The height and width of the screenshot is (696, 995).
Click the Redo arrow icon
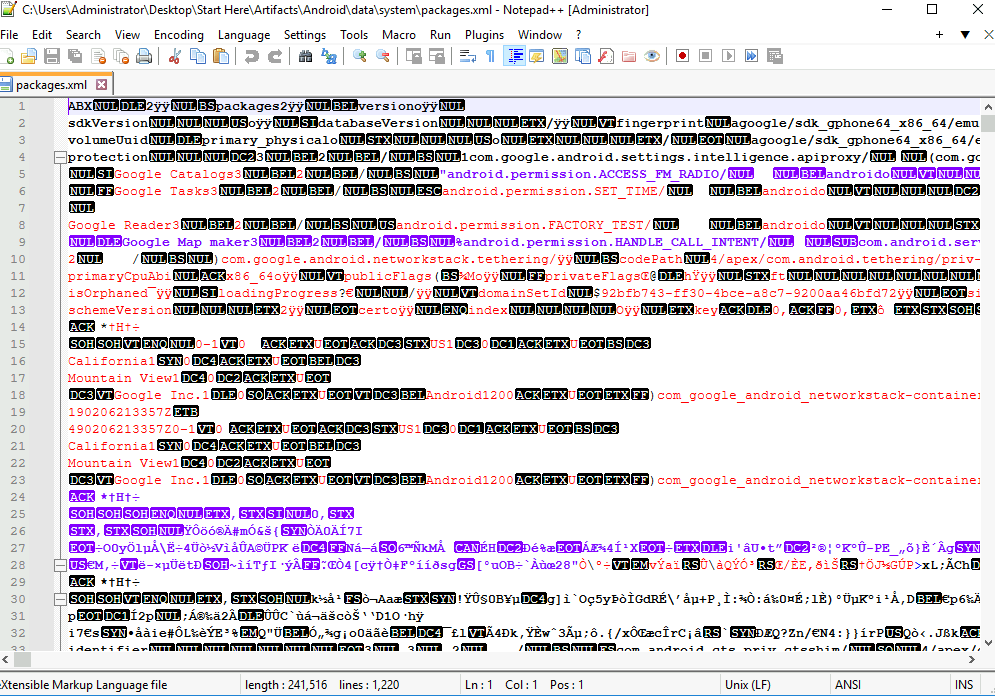point(275,56)
